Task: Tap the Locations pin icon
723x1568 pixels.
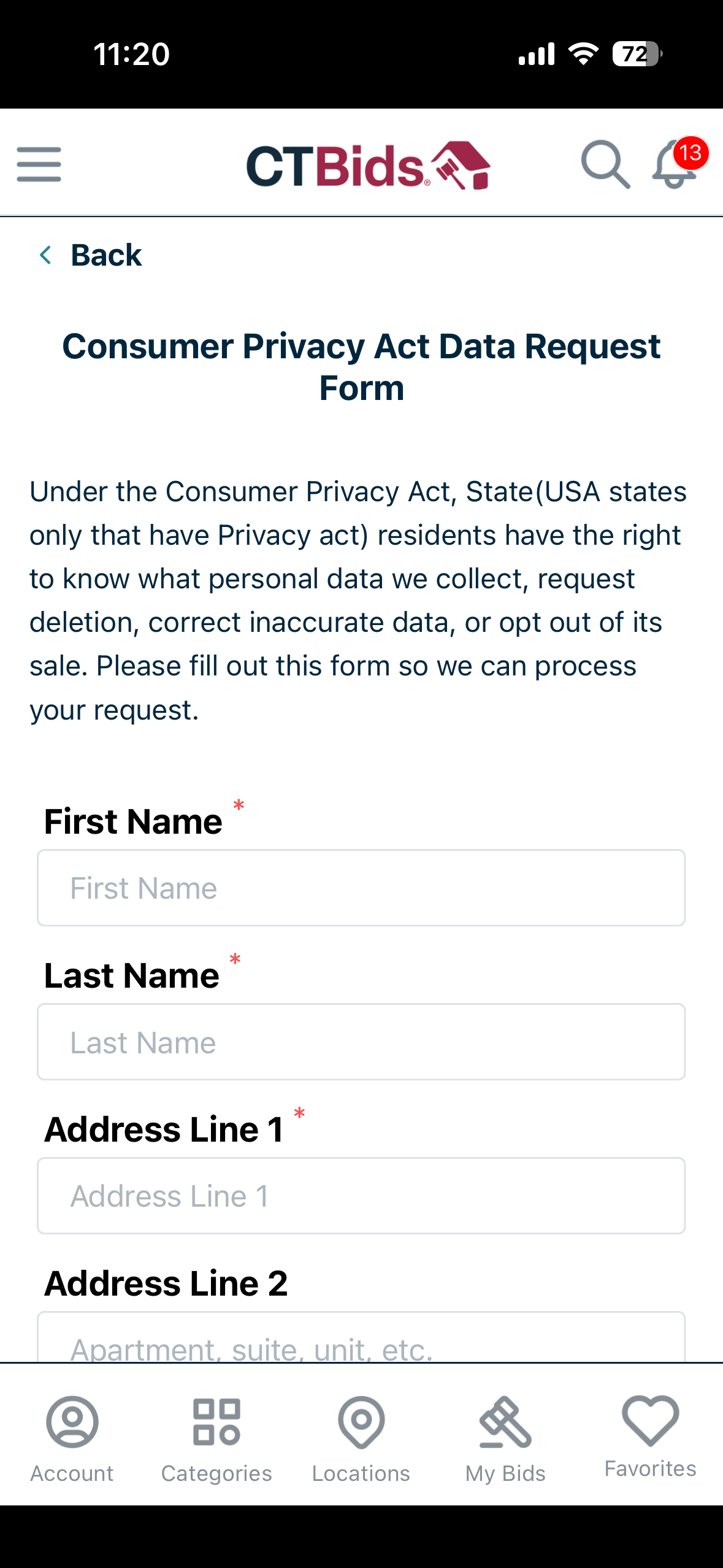Action: pyautogui.click(x=361, y=1421)
